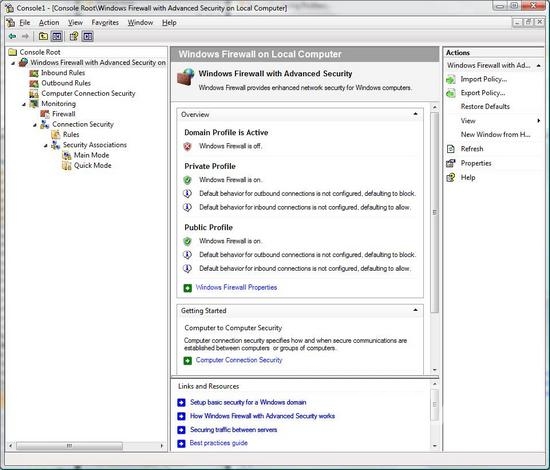Select Quick Mode tree item
Image resolution: width=550 pixels, height=470 pixels.
pos(92,166)
